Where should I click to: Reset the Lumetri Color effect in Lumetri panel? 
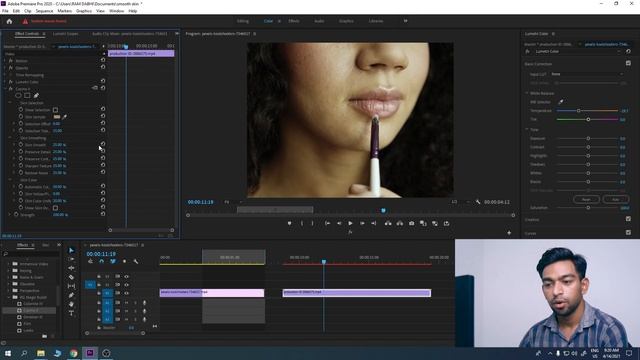[628, 51]
